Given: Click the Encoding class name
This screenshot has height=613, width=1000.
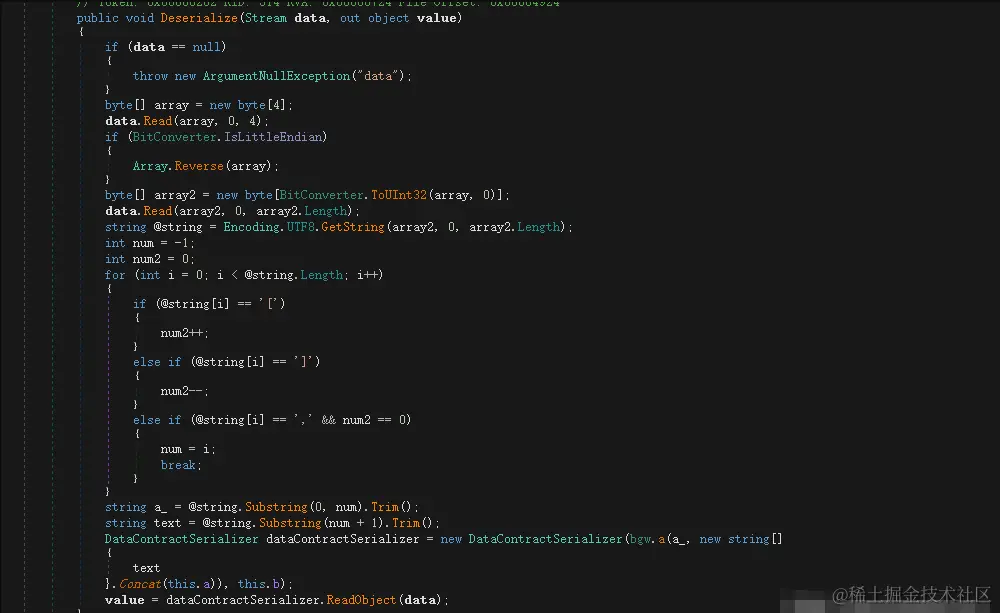Looking at the screenshot, I should [251, 226].
